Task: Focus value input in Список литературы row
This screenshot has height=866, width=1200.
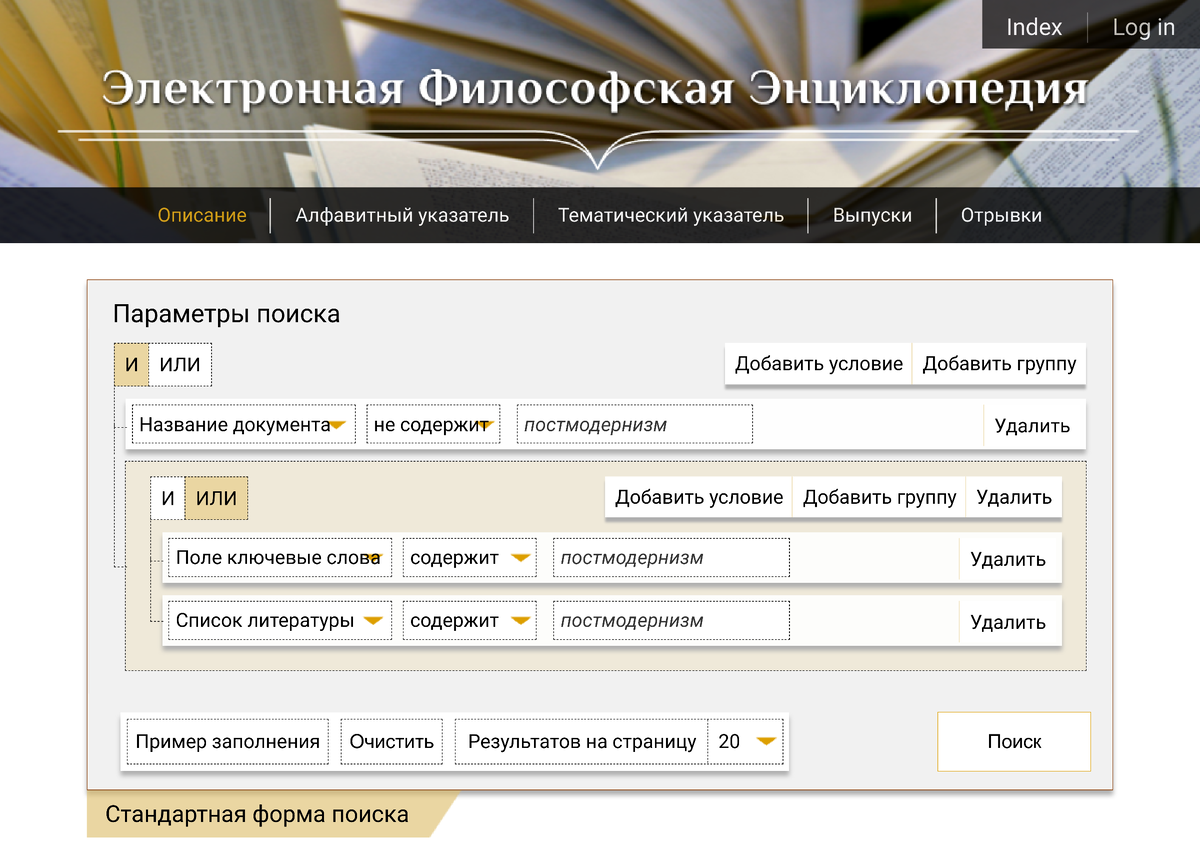Action: click(671, 620)
